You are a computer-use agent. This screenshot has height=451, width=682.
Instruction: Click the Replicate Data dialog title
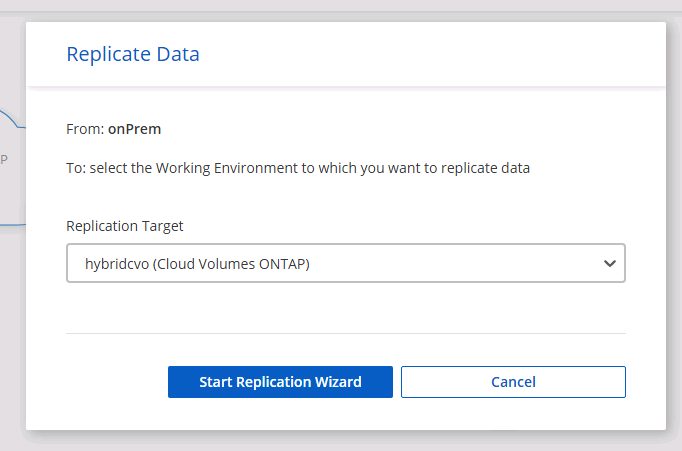click(x=133, y=54)
